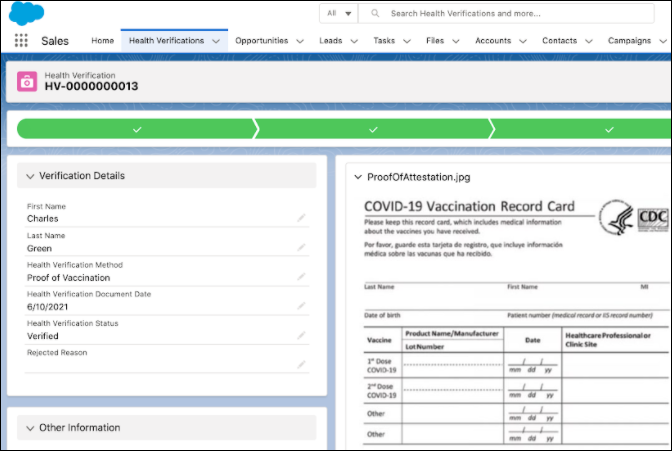Click the Health Verification Document Date label
The image size is (672, 451).
point(89,294)
